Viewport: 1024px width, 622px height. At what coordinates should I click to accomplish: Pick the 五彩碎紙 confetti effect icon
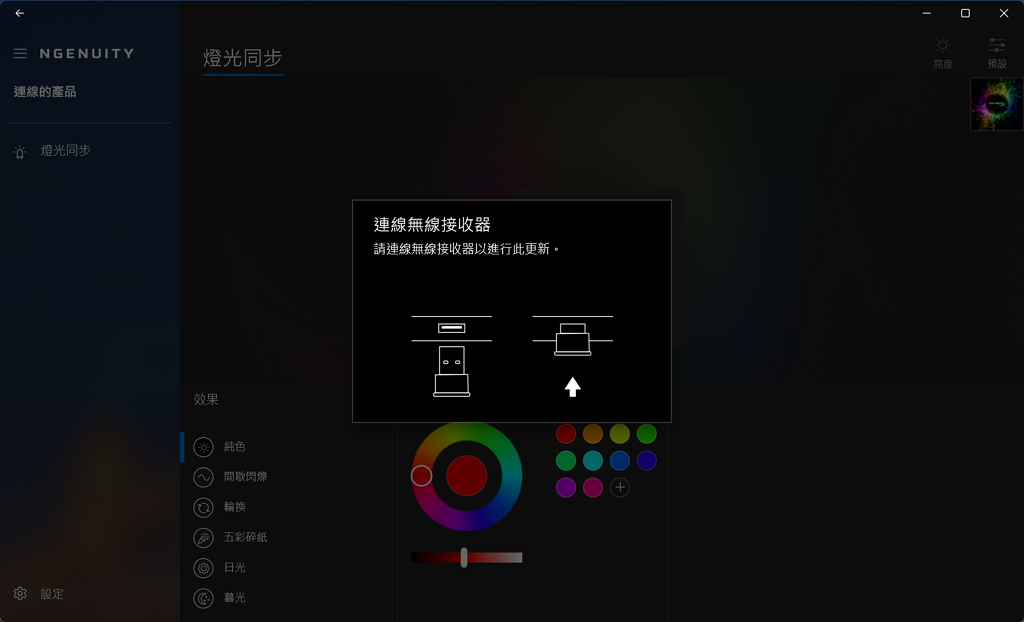(x=204, y=538)
